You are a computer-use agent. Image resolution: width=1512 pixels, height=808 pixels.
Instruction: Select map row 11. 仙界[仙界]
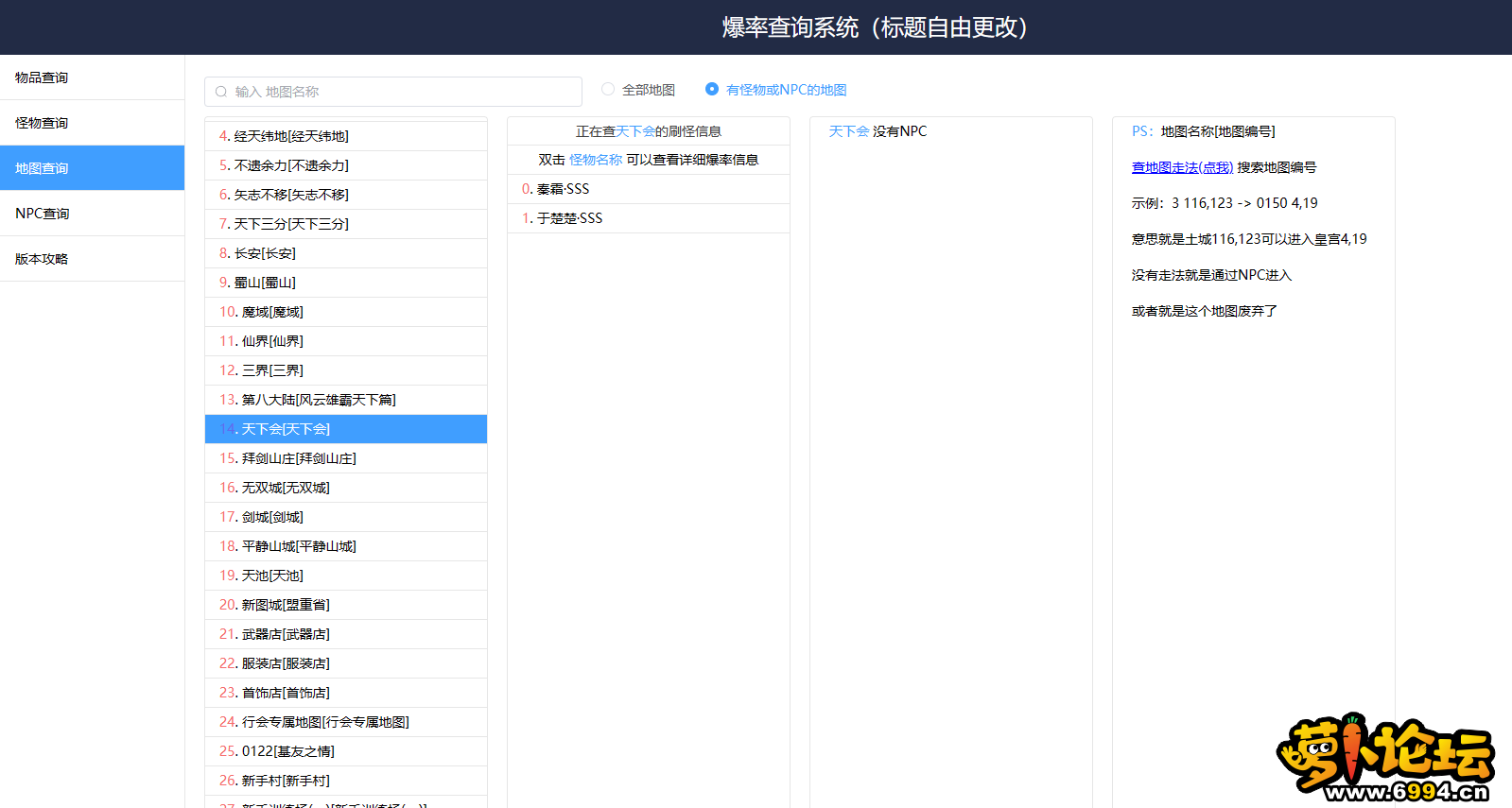[x=346, y=341]
